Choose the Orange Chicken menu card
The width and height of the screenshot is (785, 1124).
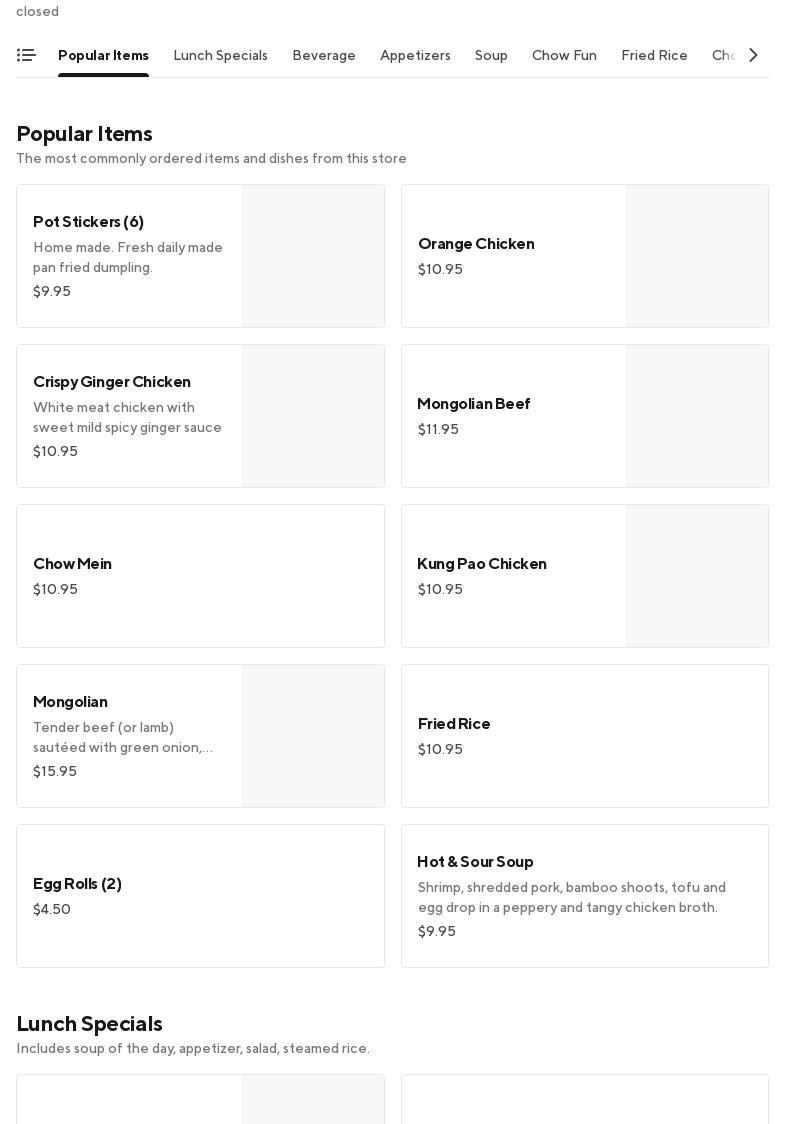(514, 256)
